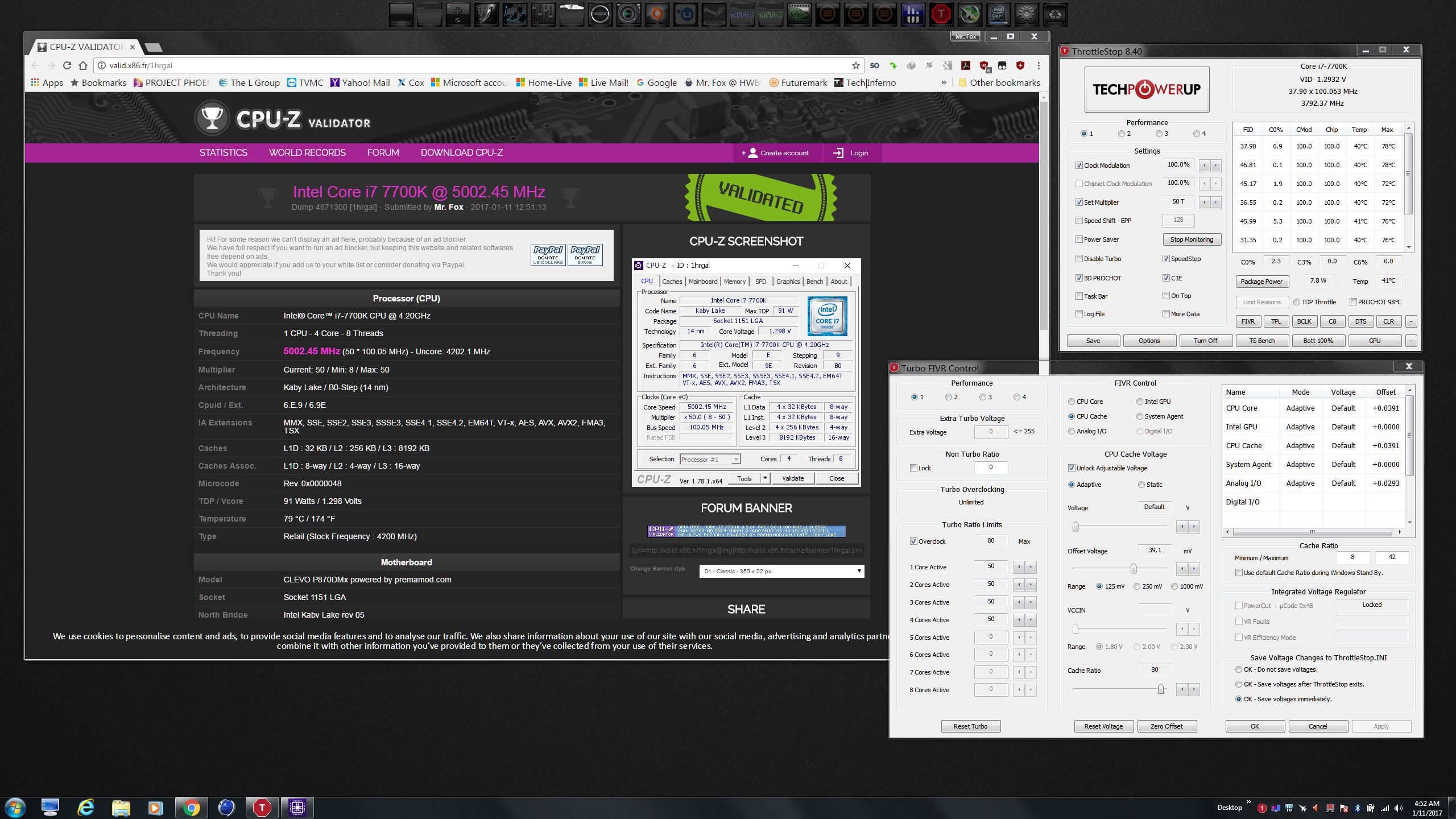The width and height of the screenshot is (1456, 819).
Task: Open Recycle Bin icon in the top dock
Action: tap(1055, 14)
